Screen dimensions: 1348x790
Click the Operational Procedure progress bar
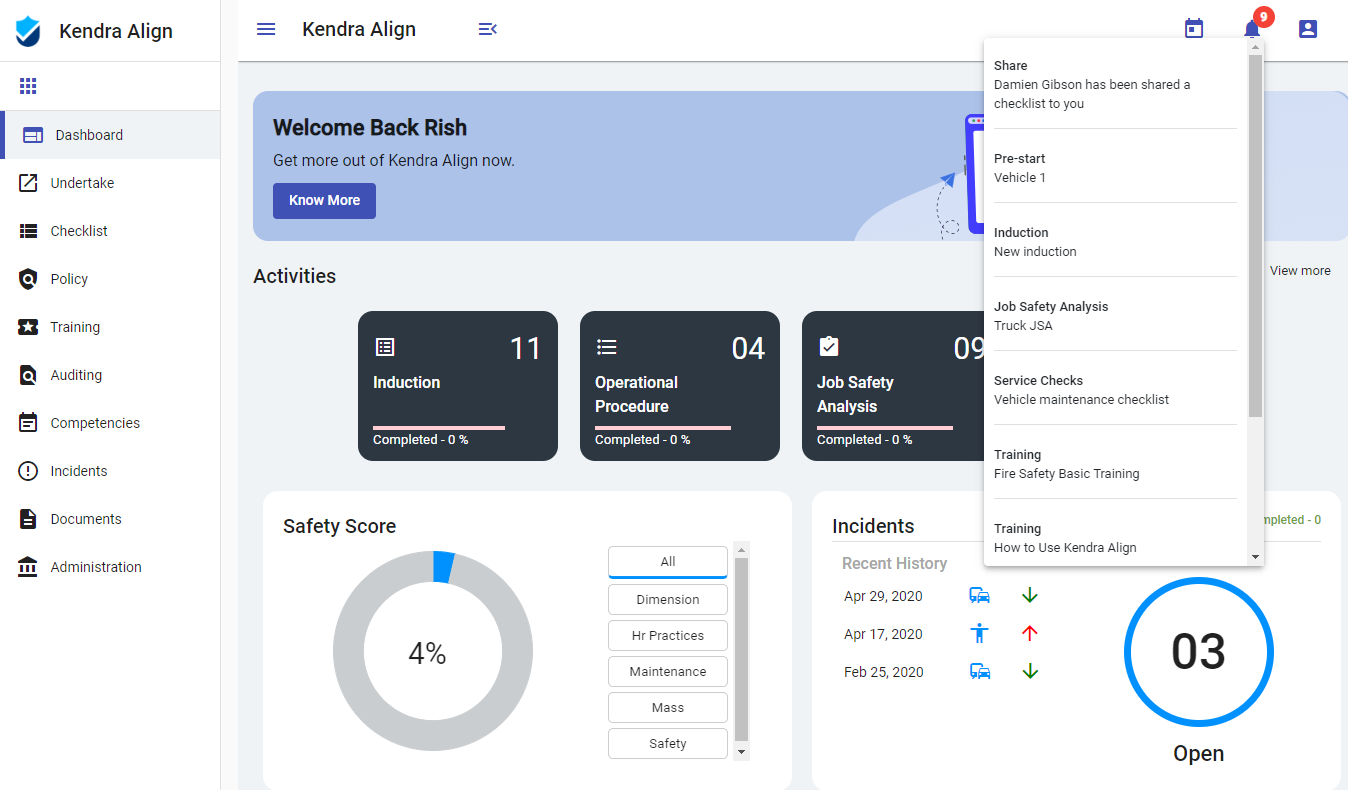tap(663, 428)
